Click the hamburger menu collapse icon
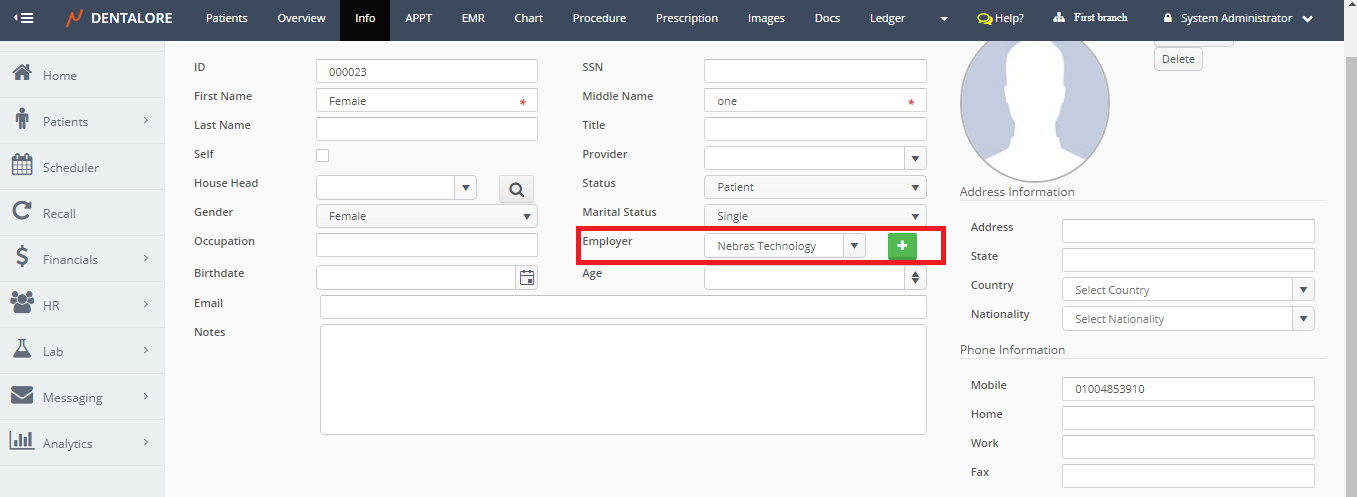This screenshot has width=1357, height=497. 23,18
